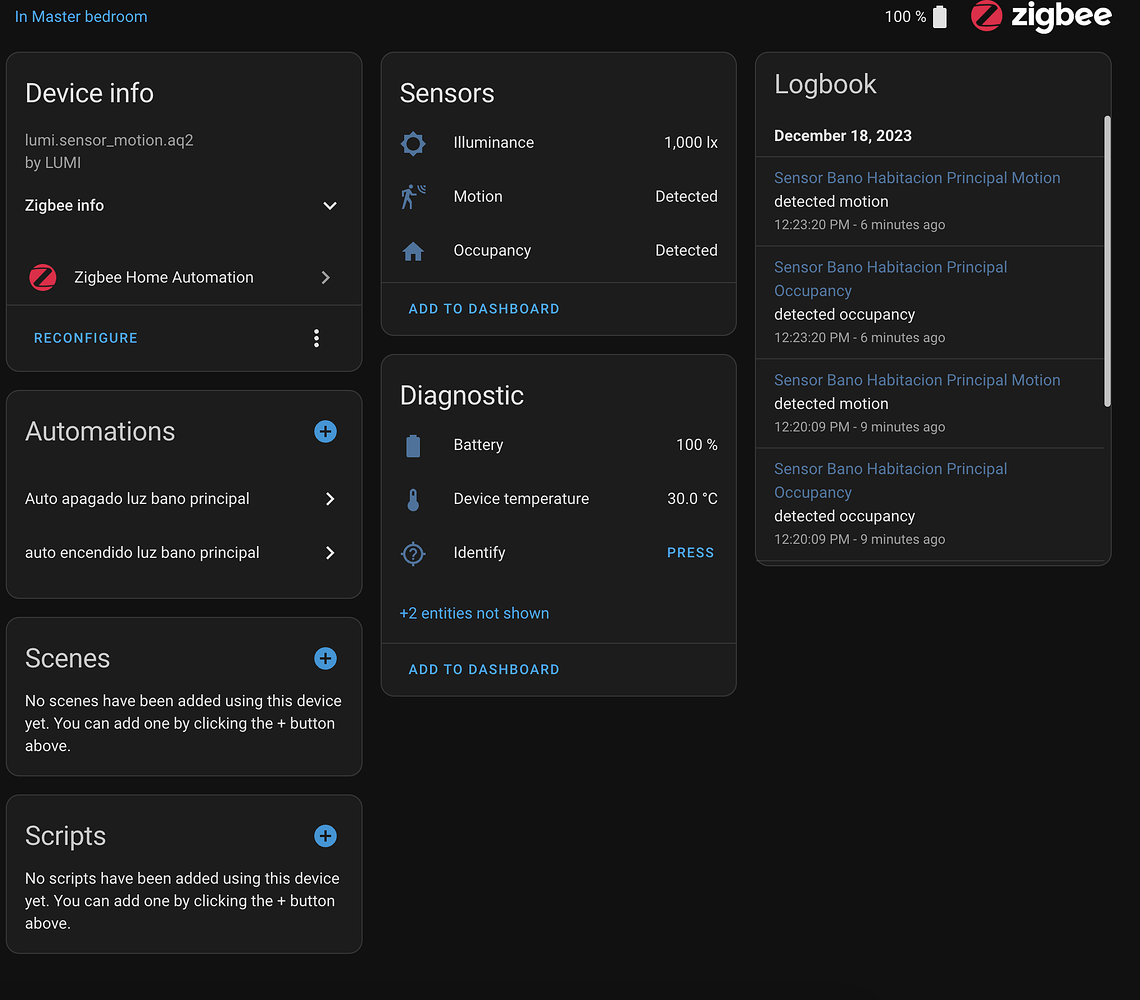This screenshot has height=1000, width=1140.
Task: Click the Illuminance value 1,000 lx
Action: 691,143
